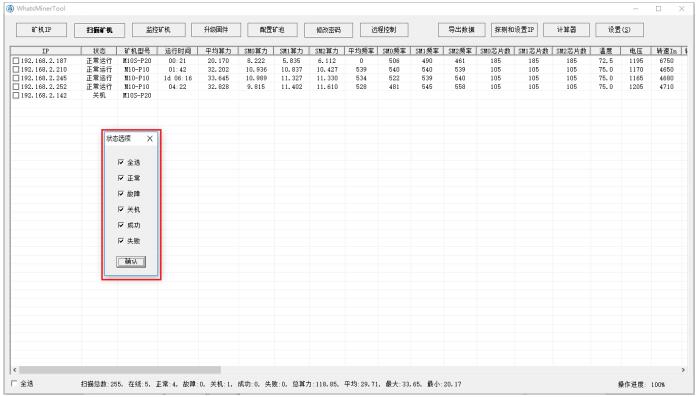
Task: Click voltage cell 1205
Action: point(636,87)
